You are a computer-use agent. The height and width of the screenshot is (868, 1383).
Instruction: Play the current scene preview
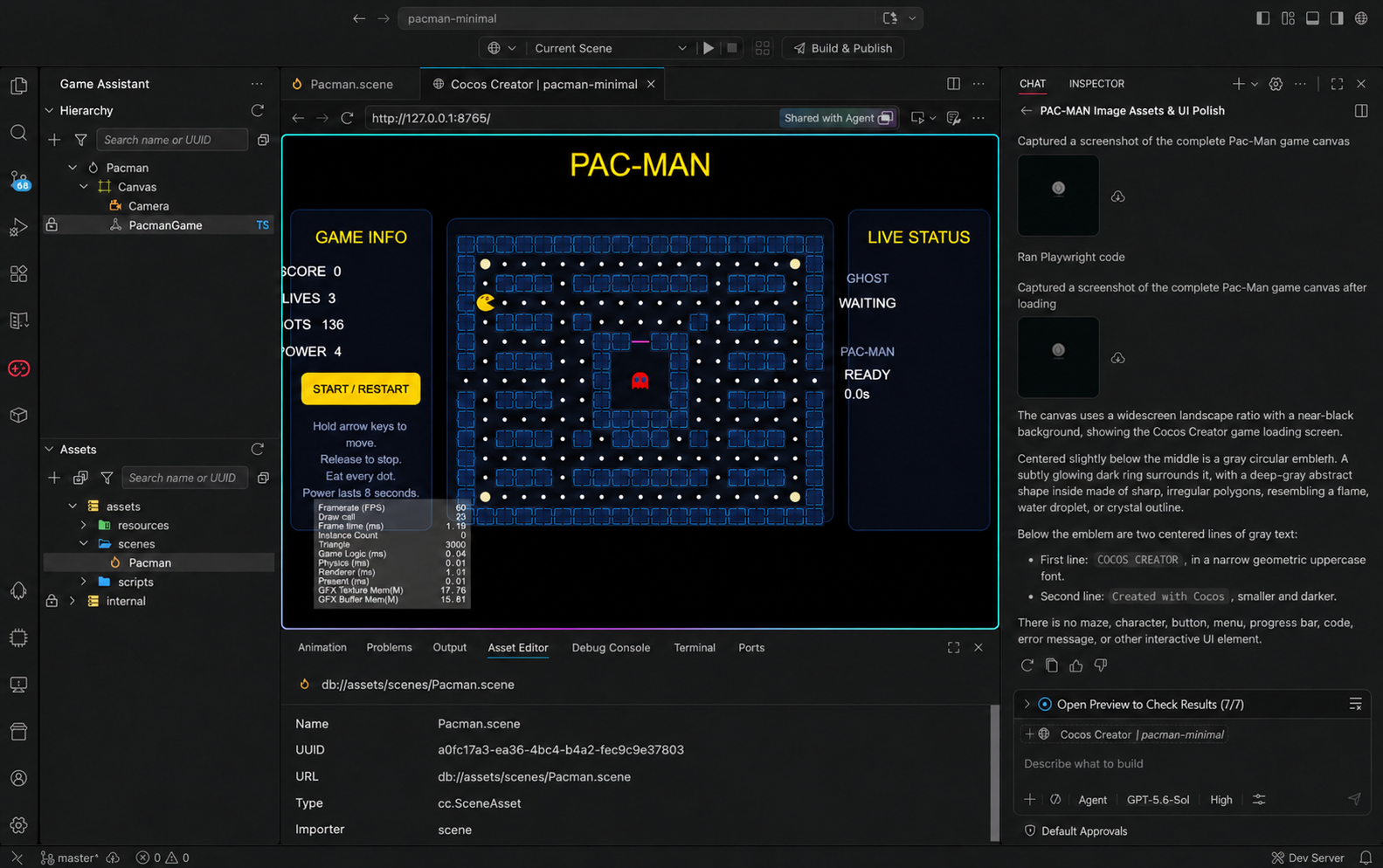coord(709,48)
